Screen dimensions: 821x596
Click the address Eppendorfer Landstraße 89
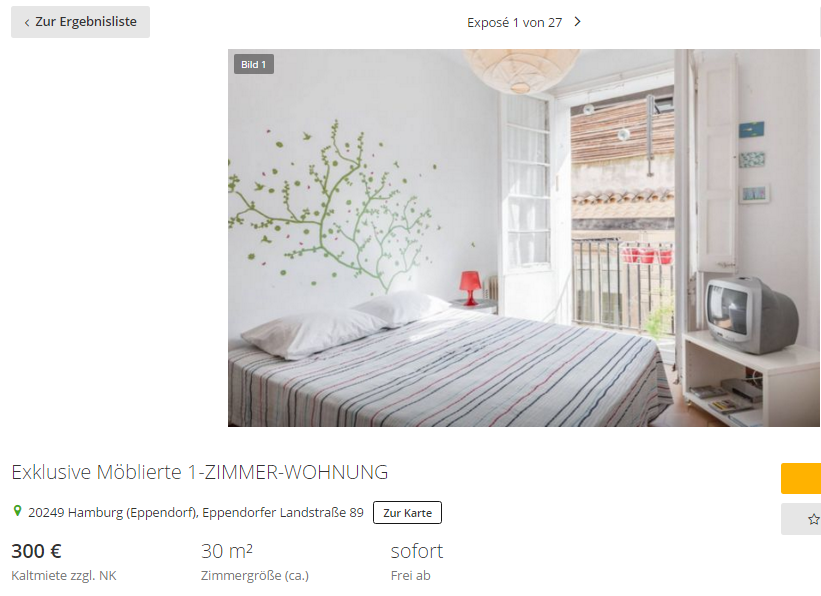coord(283,512)
